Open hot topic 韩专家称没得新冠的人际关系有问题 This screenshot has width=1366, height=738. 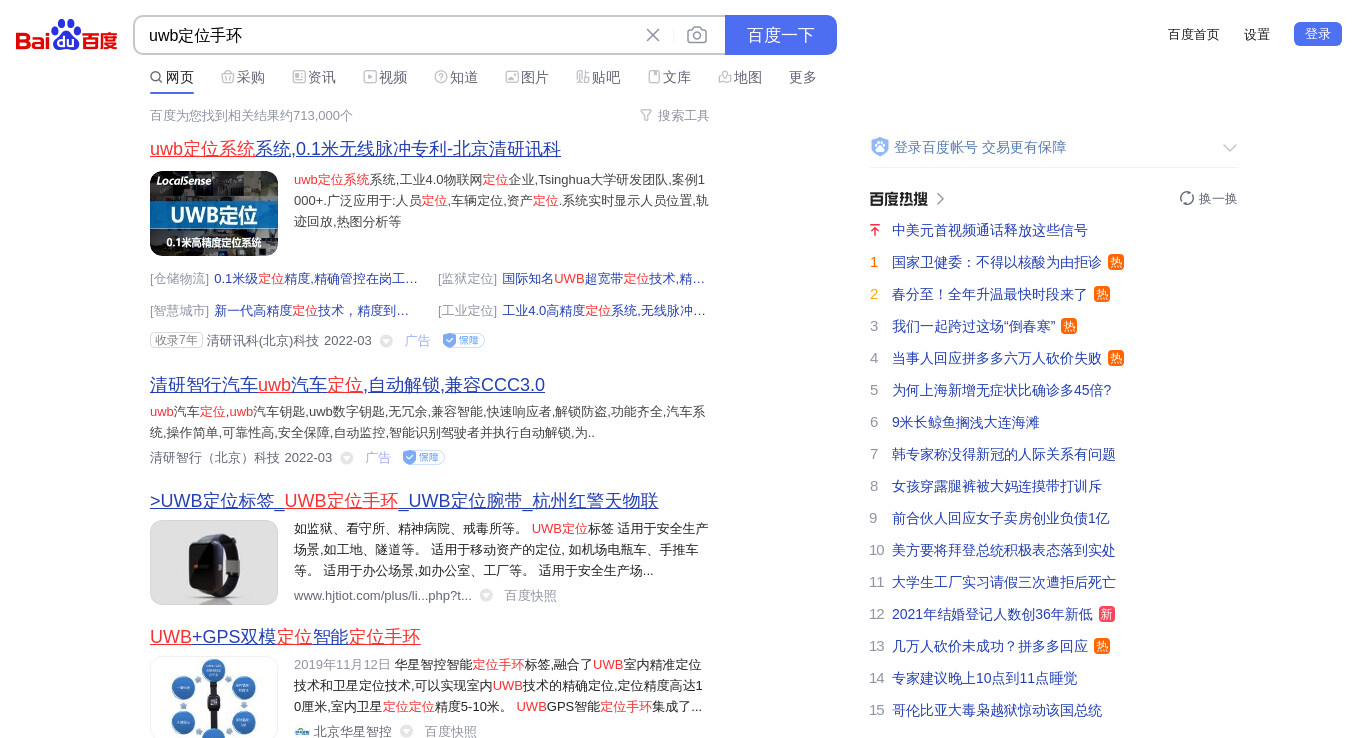[x=1004, y=454]
